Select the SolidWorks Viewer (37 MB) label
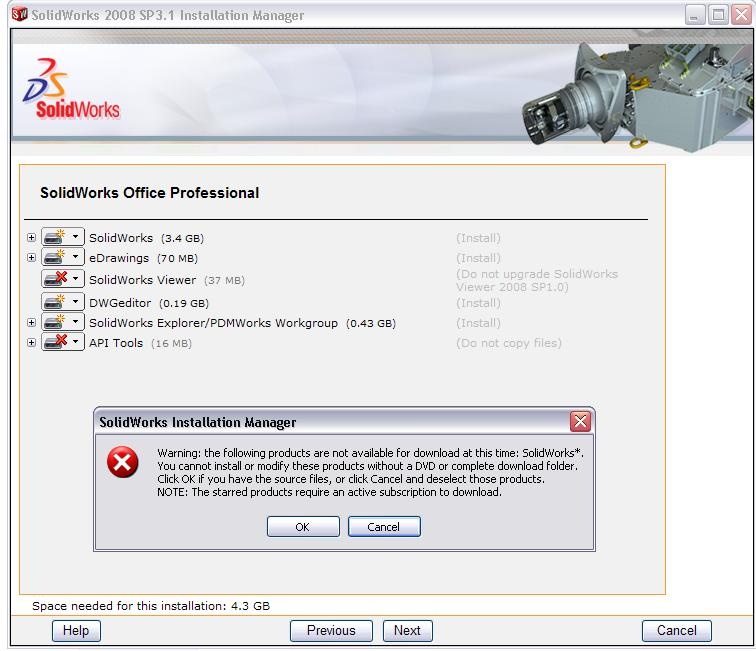 (x=167, y=280)
